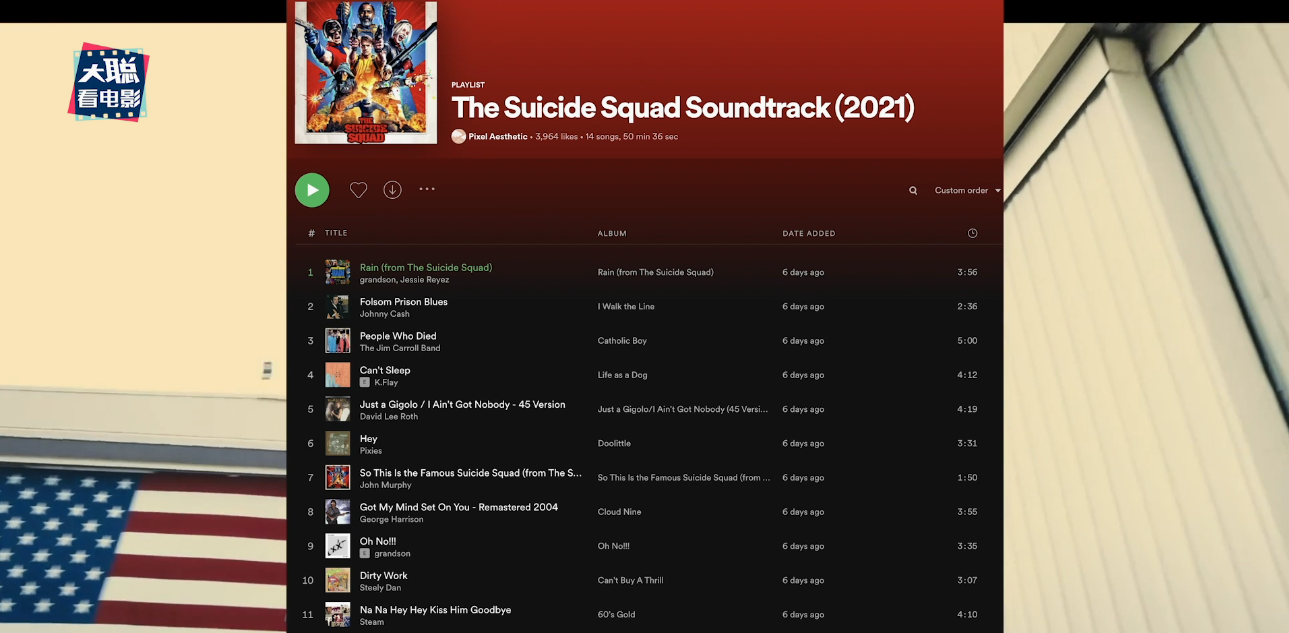Open the Doolittle album

(x=614, y=443)
